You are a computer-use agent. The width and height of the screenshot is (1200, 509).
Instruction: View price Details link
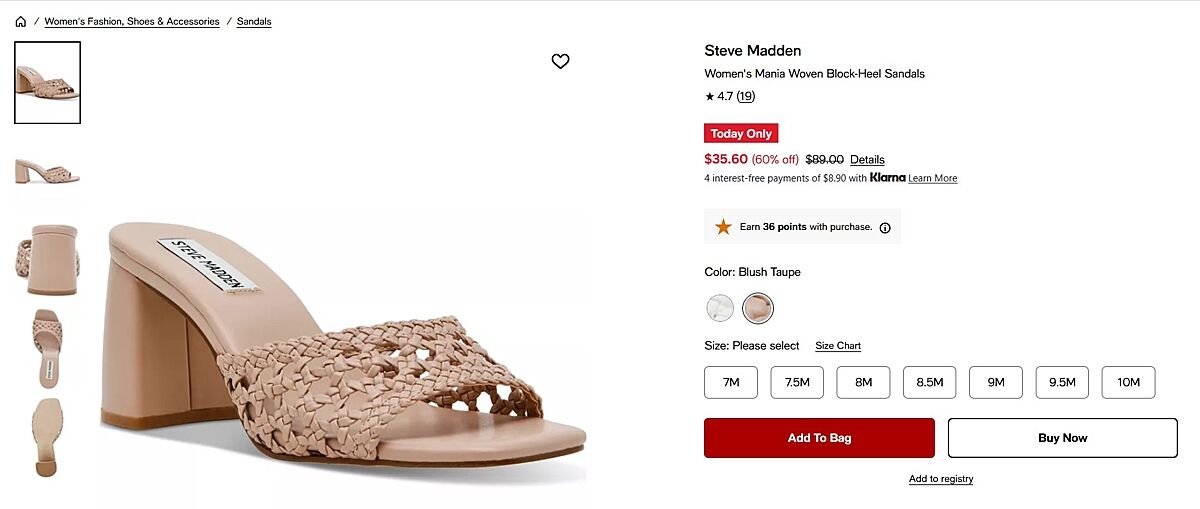tap(867, 159)
